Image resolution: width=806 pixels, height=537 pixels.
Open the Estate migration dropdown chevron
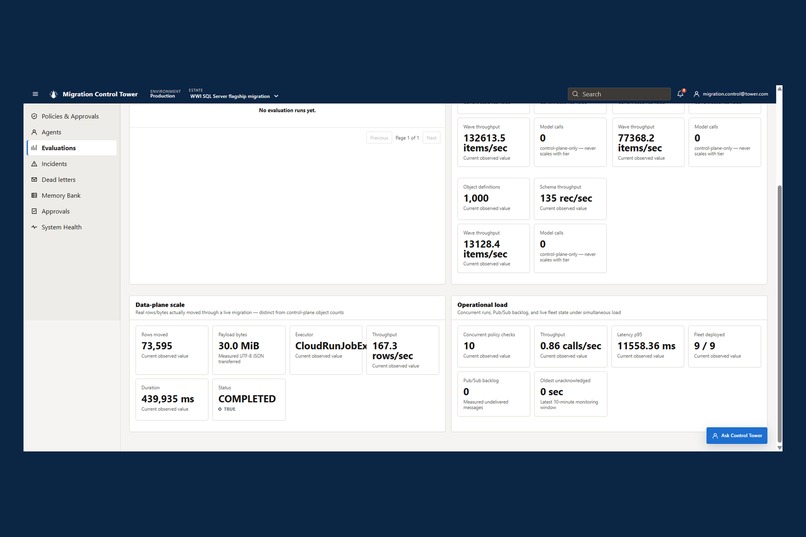pos(276,96)
